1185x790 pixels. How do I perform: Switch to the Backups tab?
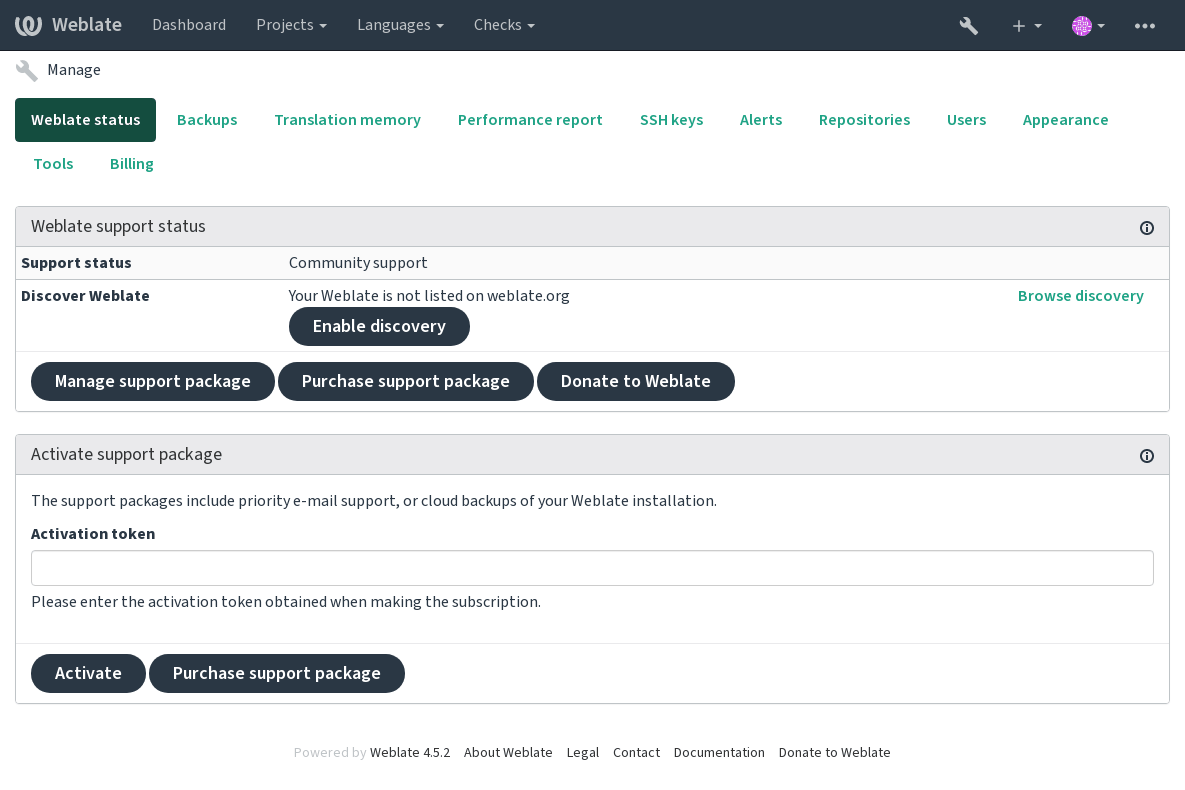[207, 120]
